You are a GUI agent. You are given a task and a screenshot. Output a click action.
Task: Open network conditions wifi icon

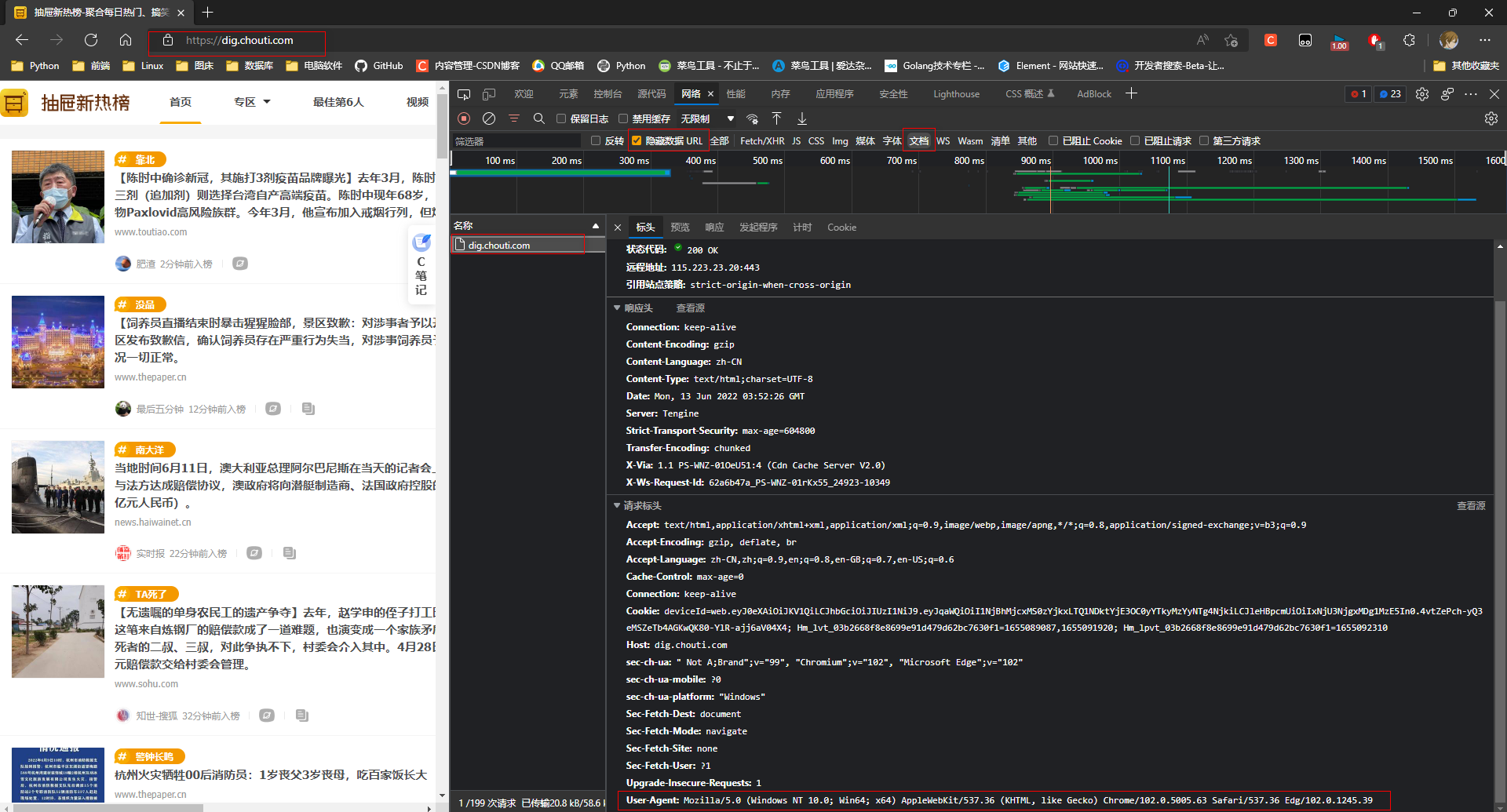pos(753,118)
